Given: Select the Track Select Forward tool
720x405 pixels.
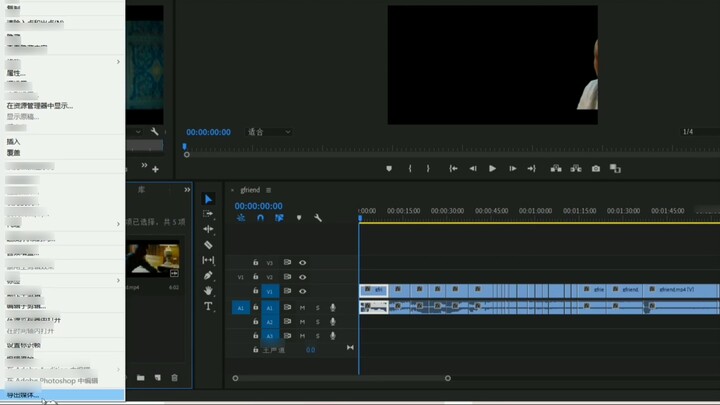Looking at the screenshot, I should pyautogui.click(x=208, y=214).
